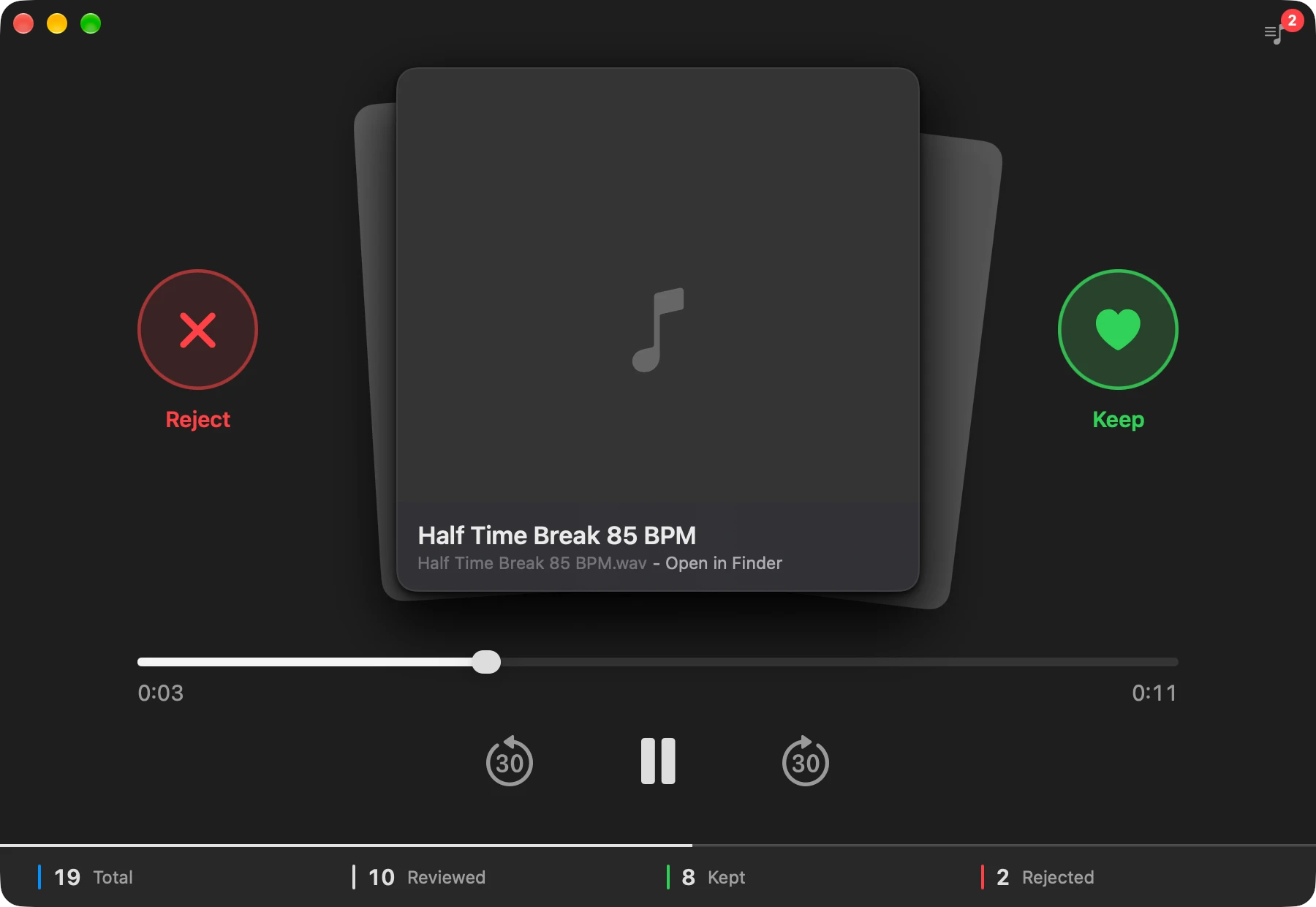Click the Half Time Break 85 BPM.wav filename
The height and width of the screenshot is (907, 1316).
532,563
